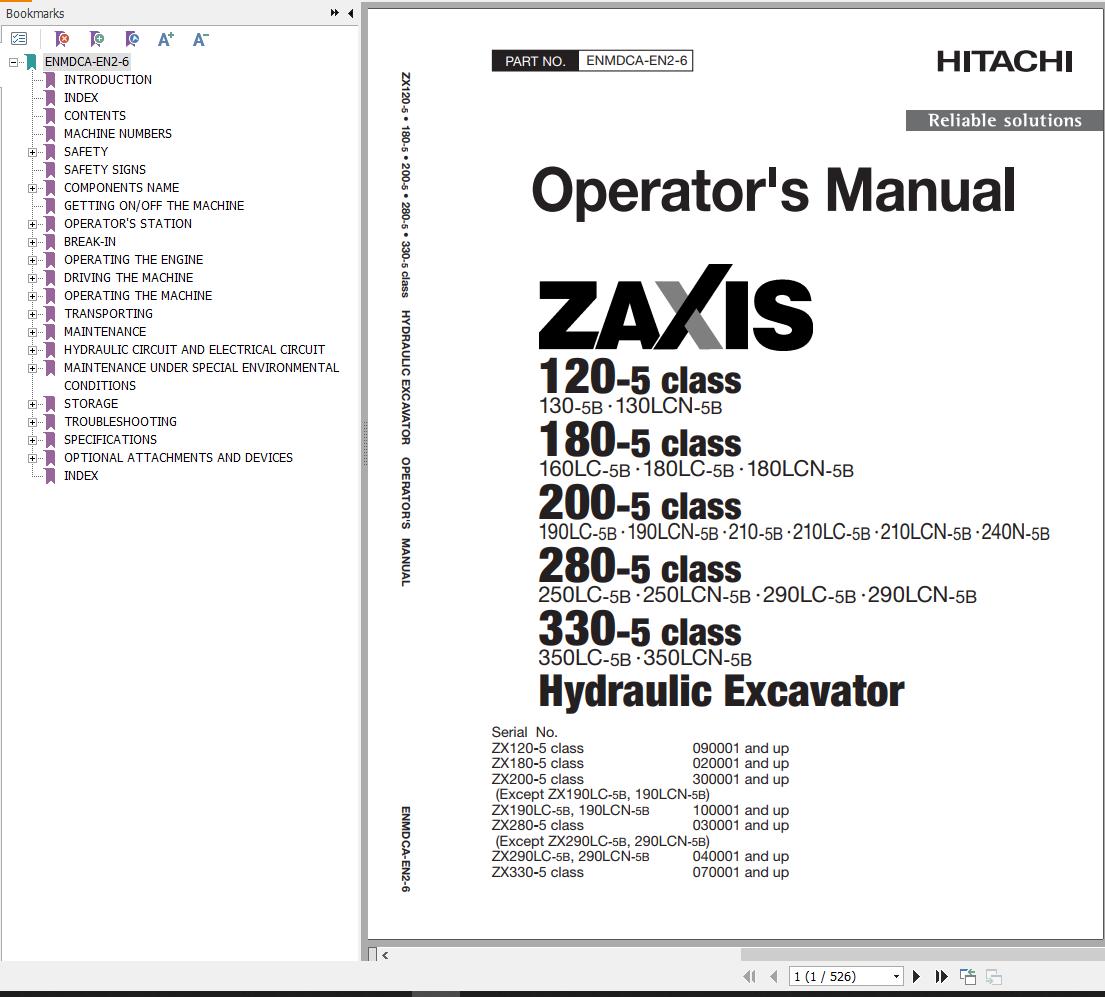Click the horizontal scroll left arrow
The height and width of the screenshot is (997, 1105).
(x=385, y=955)
